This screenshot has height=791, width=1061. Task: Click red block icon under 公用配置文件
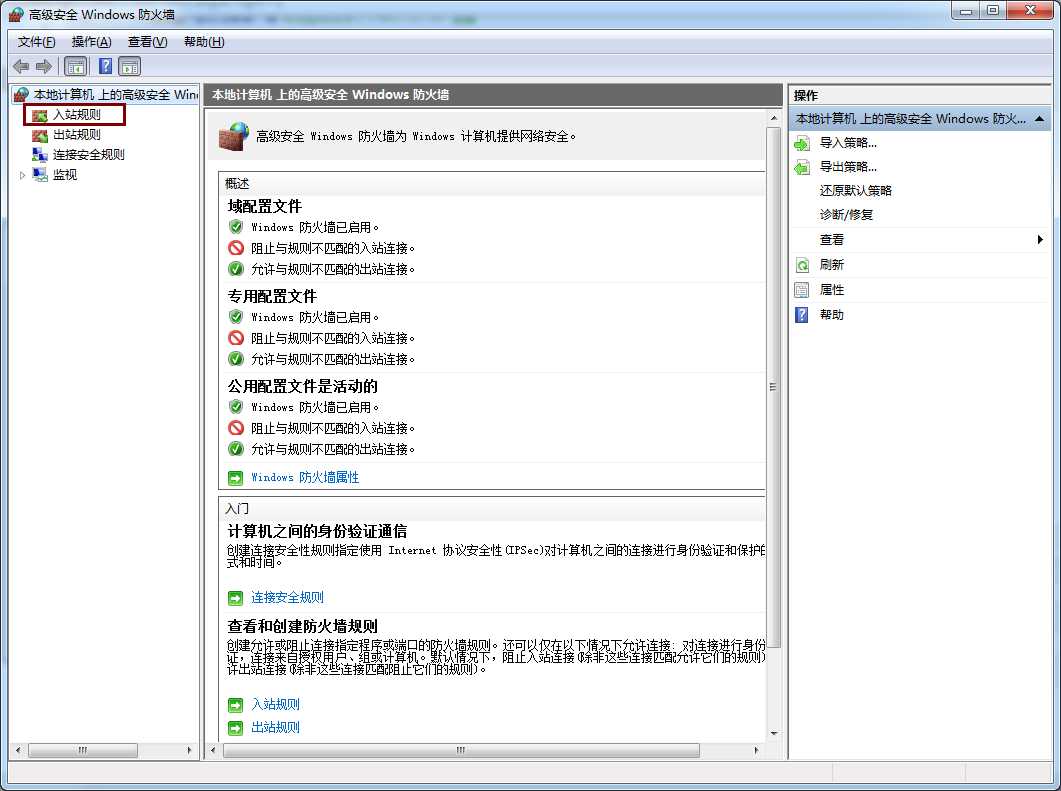[x=235, y=428]
